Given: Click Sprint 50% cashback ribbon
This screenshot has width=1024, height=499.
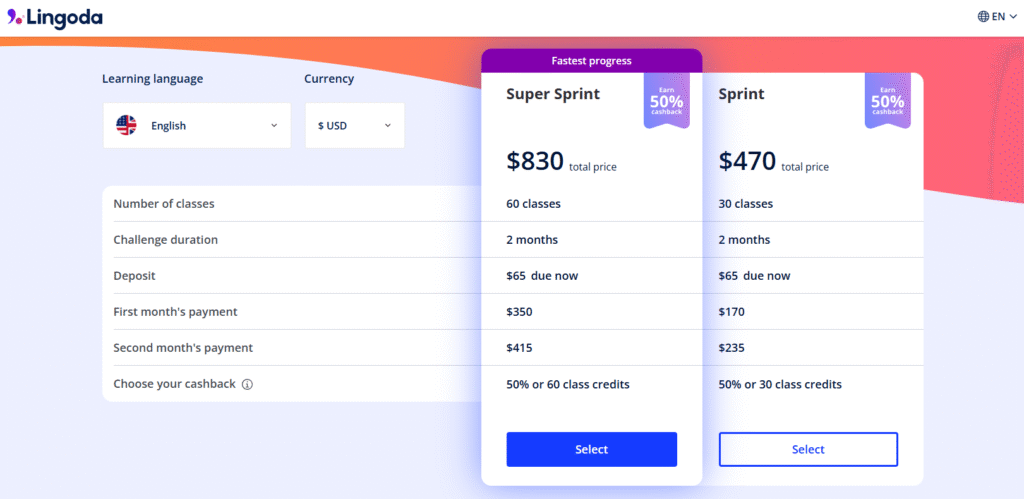Looking at the screenshot, I should pyautogui.click(x=886, y=101).
